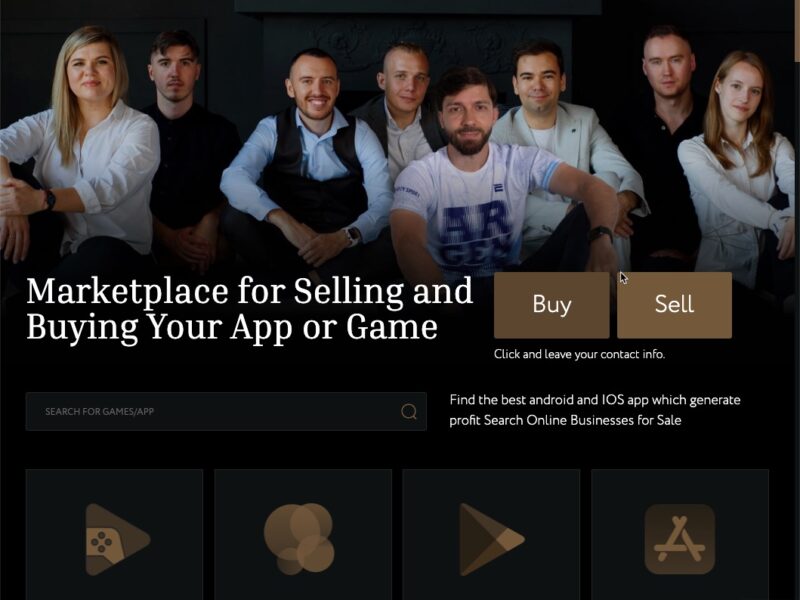Click the magnifying glass search icon
The height and width of the screenshot is (600, 800).
[409, 411]
